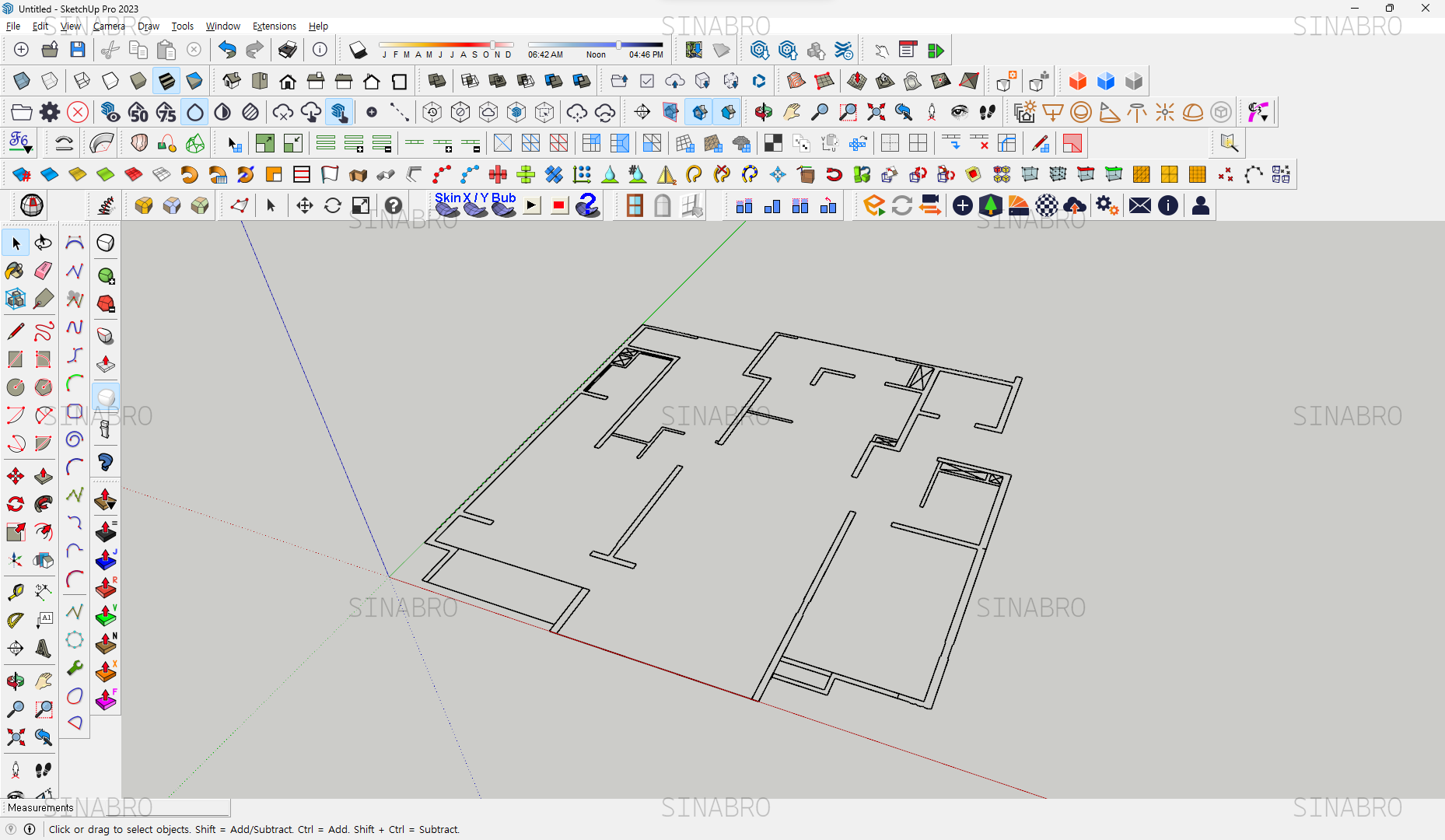The width and height of the screenshot is (1445, 840).
Task: Open the Extensions menu
Action: [275, 26]
